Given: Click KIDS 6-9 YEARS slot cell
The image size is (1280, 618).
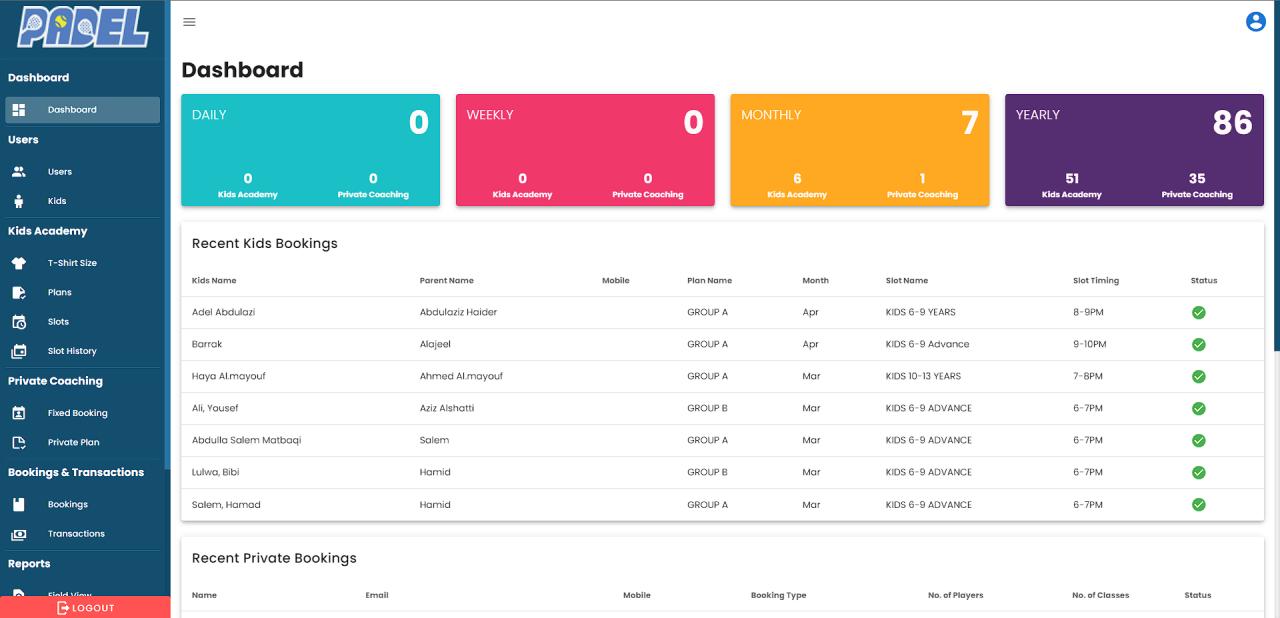Looking at the screenshot, I should (921, 312).
